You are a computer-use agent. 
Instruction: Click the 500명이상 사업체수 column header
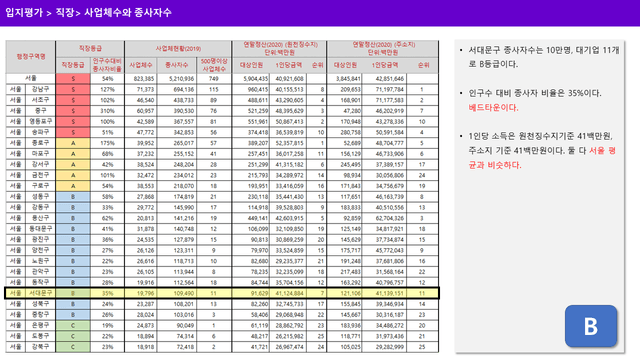pyautogui.click(x=214, y=65)
